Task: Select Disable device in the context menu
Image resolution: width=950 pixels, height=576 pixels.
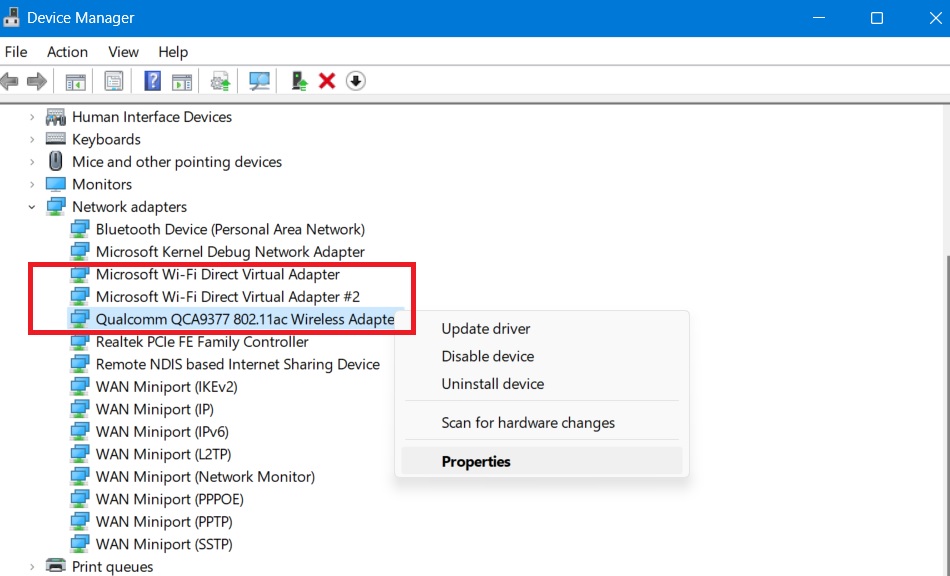Action: coord(487,355)
